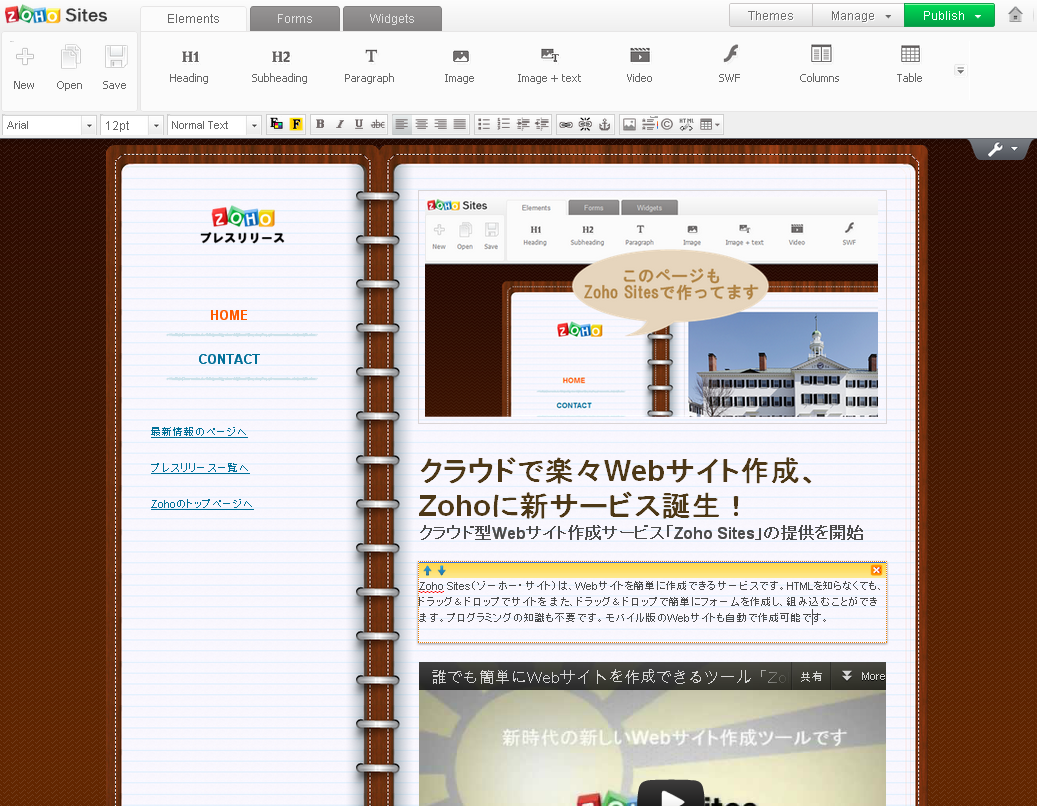
Task: Add an SWF element
Action: pos(729,65)
